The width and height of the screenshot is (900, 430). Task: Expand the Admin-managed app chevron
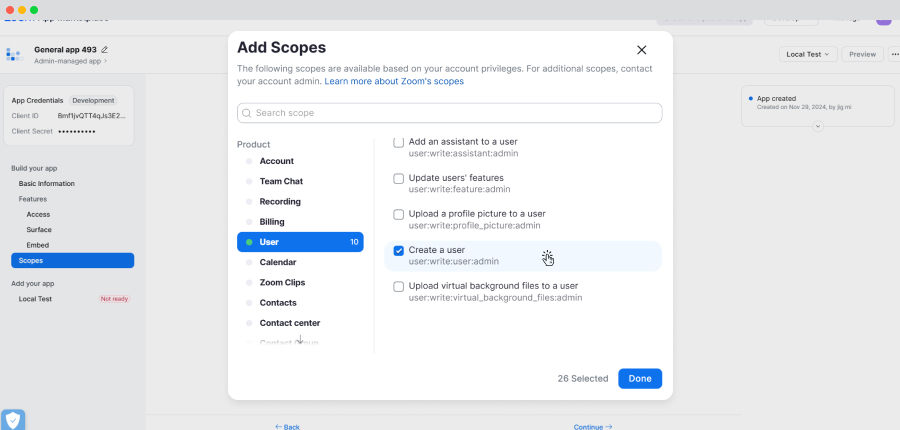105,61
